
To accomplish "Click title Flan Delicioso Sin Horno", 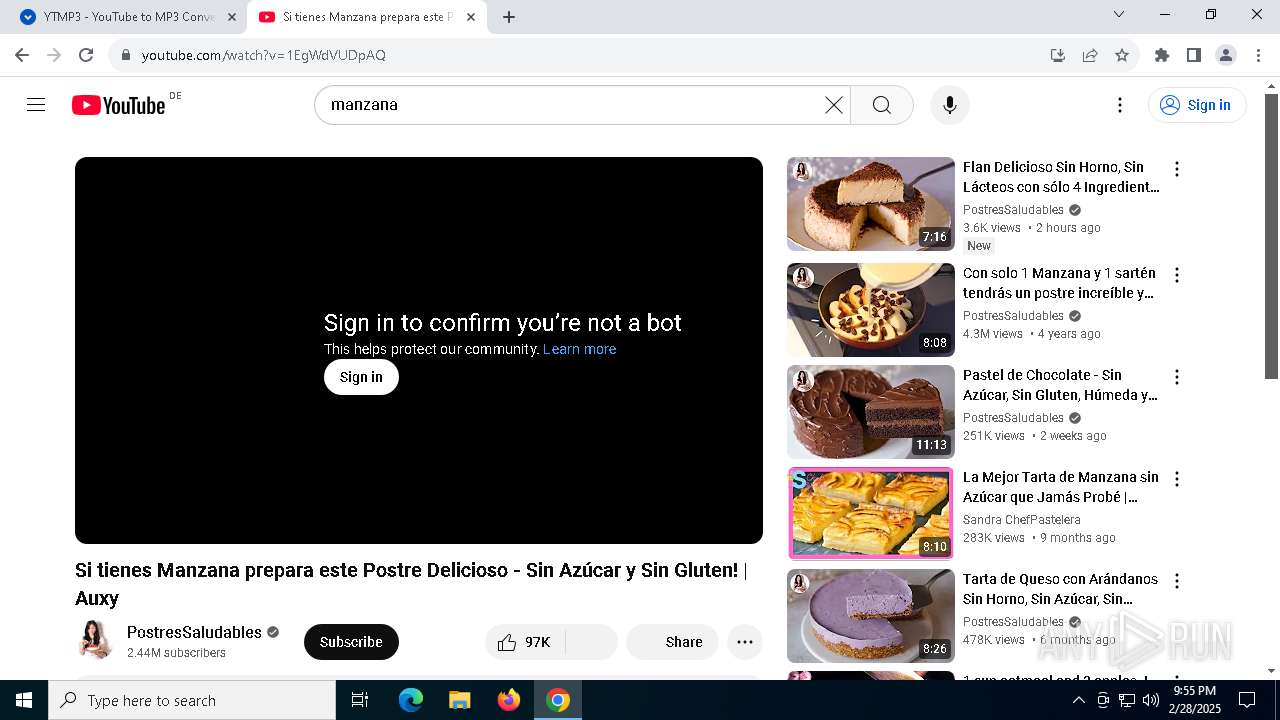I will coord(1061,177).
